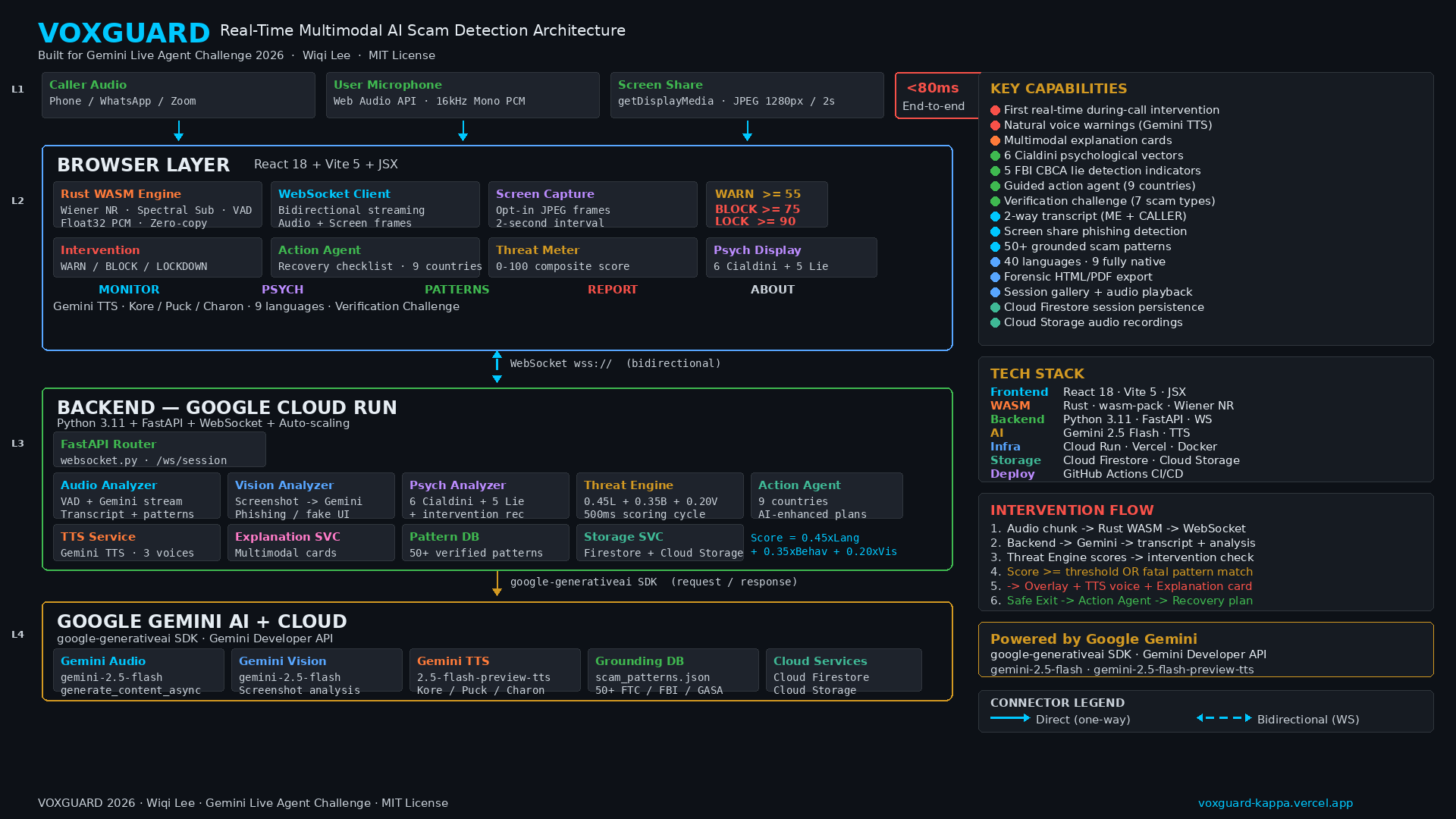Screen dimensions: 1456x819
Task: Go to the ABOUT tab
Action: pyautogui.click(x=772, y=290)
